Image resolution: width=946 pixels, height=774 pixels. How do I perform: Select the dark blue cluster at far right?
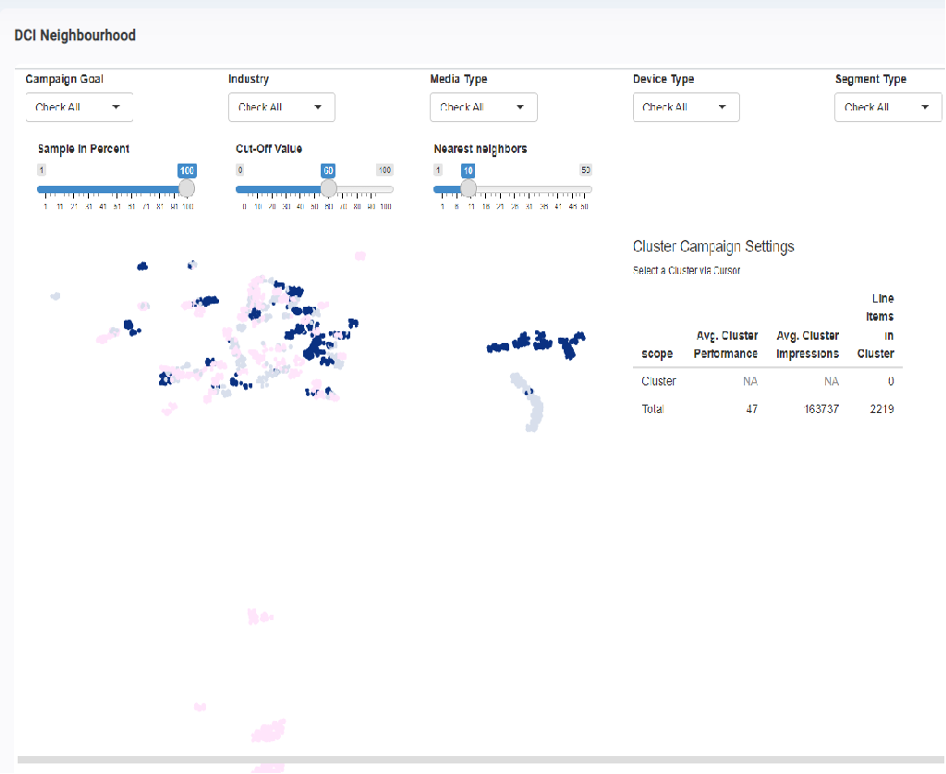573,345
